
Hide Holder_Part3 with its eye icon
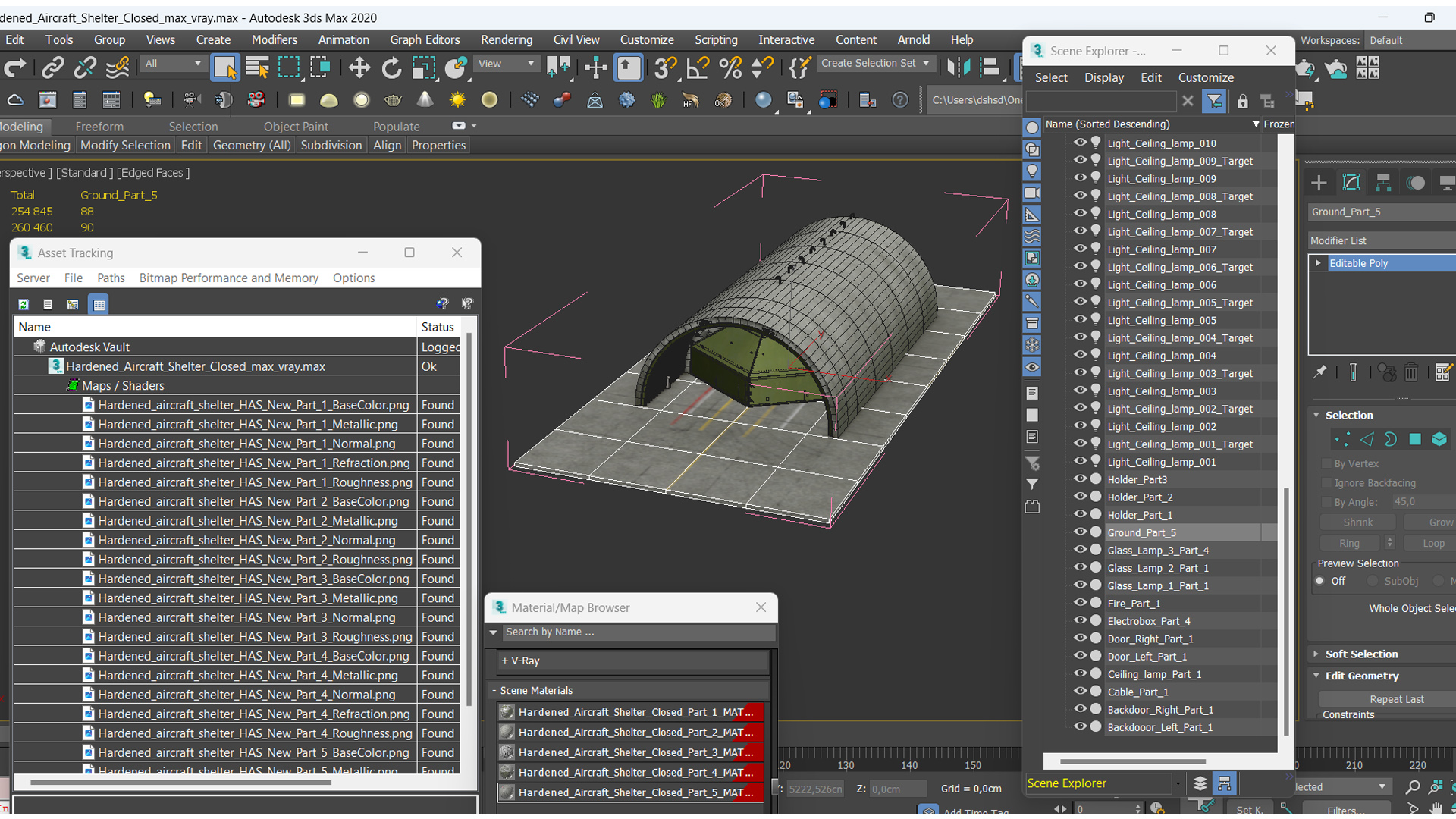tap(1080, 479)
